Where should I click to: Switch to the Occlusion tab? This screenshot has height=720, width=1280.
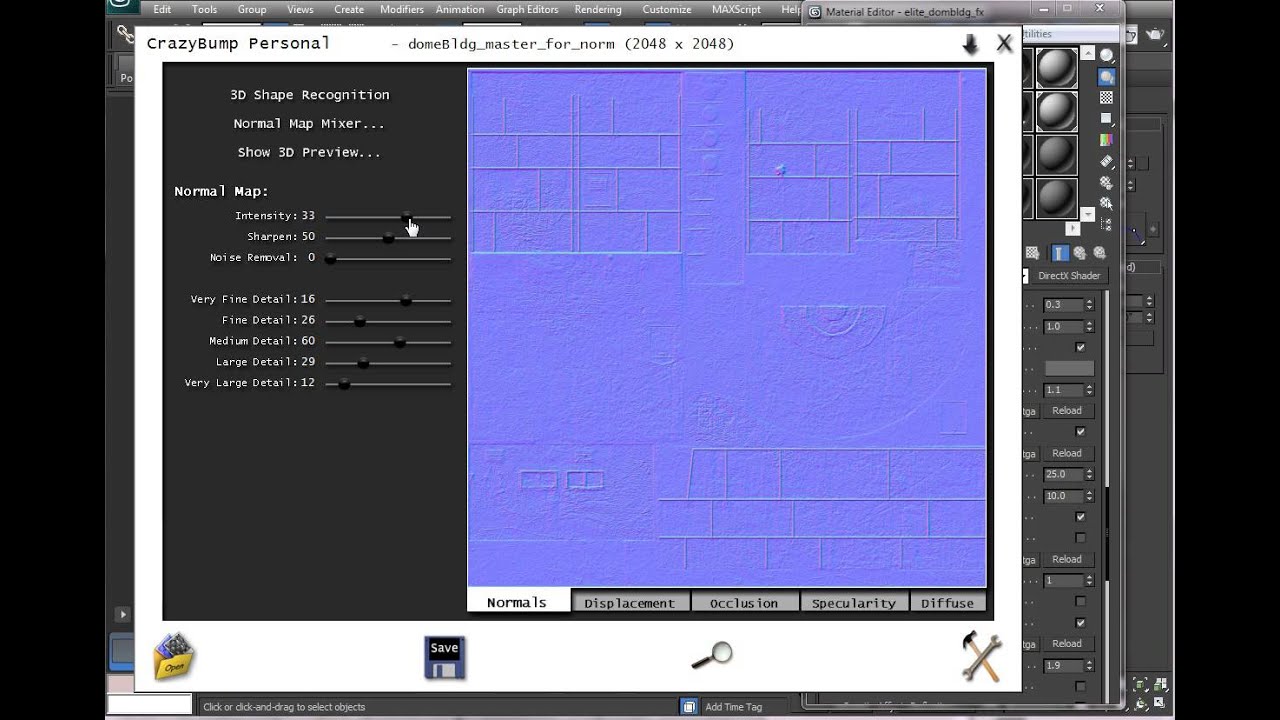point(744,602)
